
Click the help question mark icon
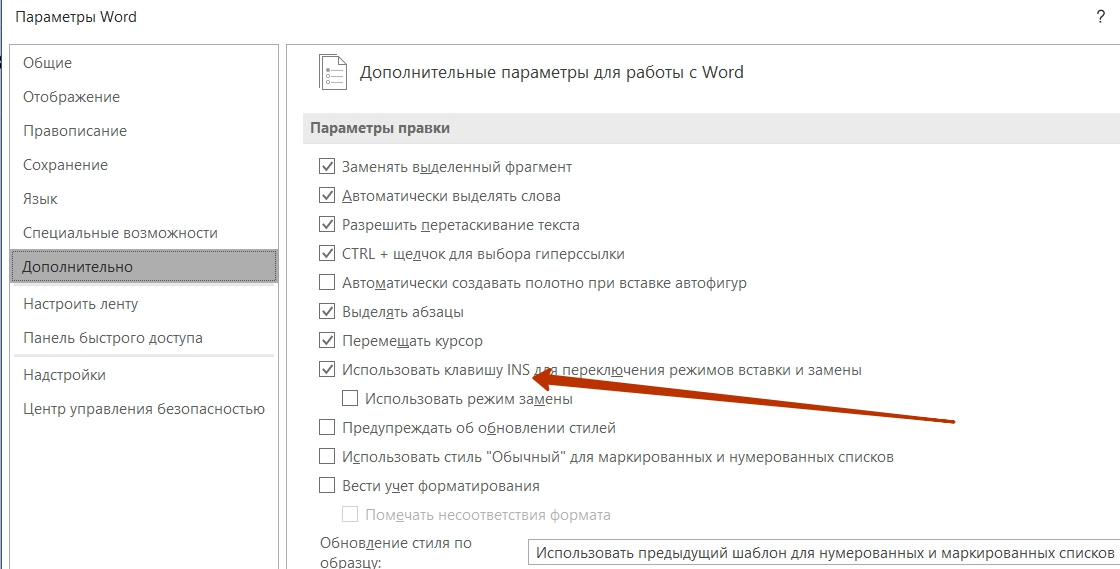1100,17
